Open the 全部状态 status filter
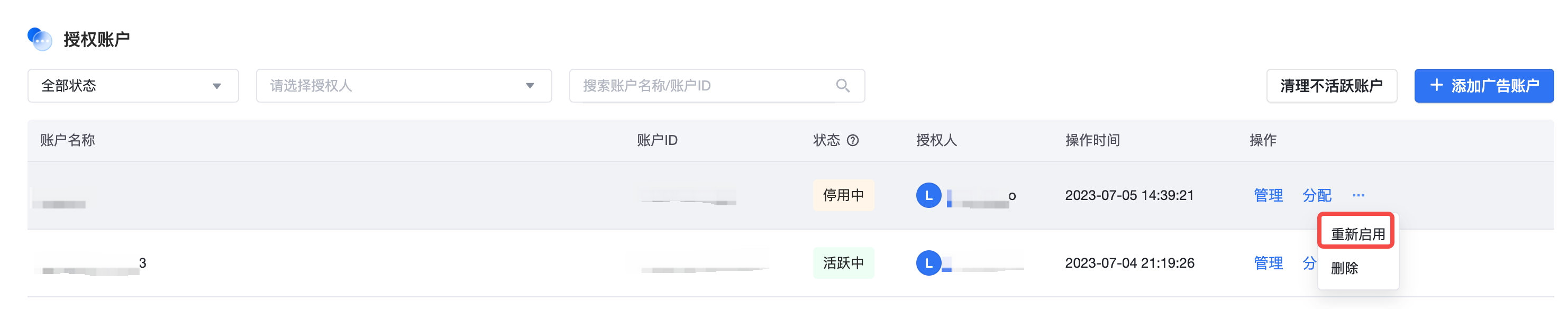 coord(133,86)
